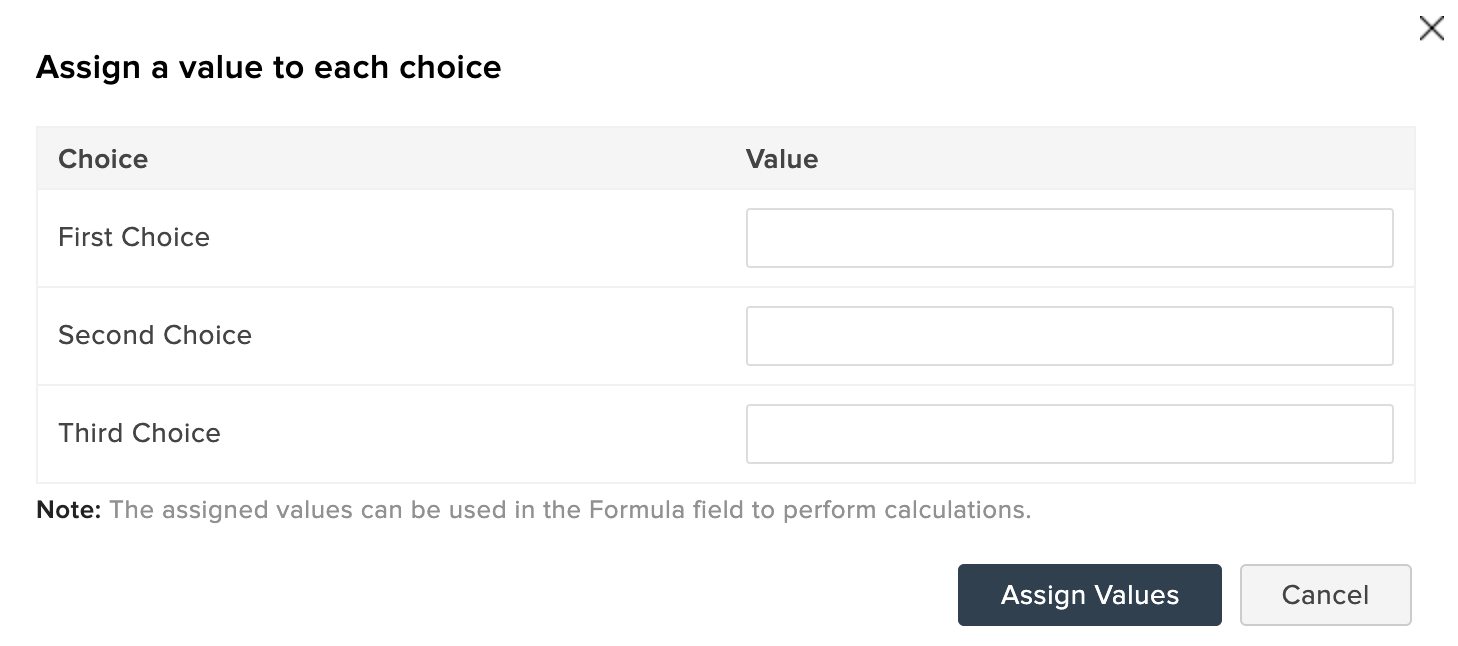Click the First Choice value field
Screen dimensions: 1458x646
click(x=1069, y=238)
